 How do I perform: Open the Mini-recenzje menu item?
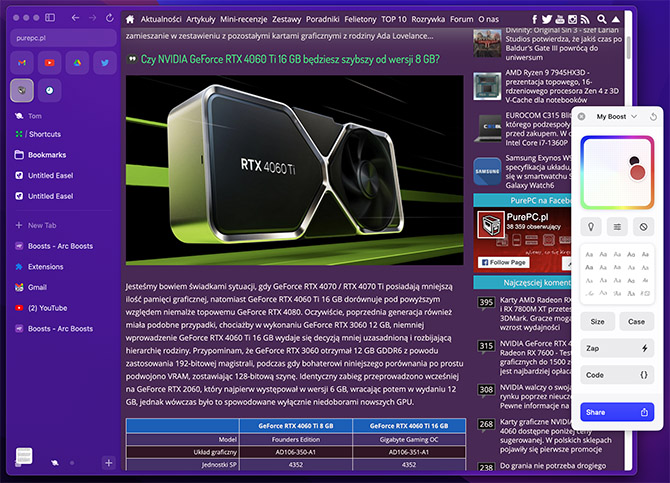click(244, 19)
